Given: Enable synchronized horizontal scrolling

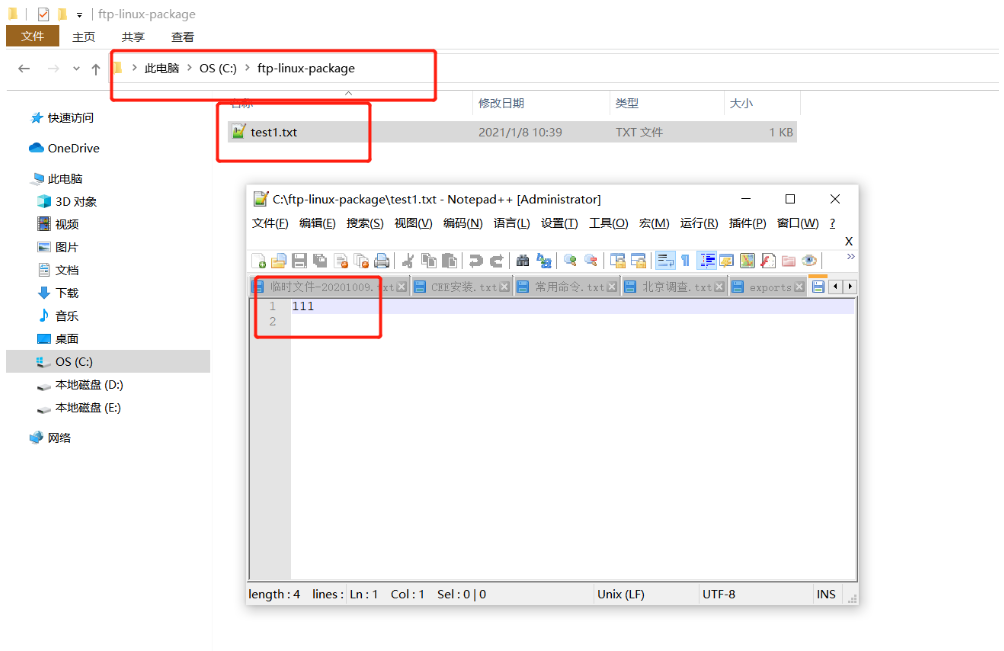Looking at the screenshot, I should (638, 261).
